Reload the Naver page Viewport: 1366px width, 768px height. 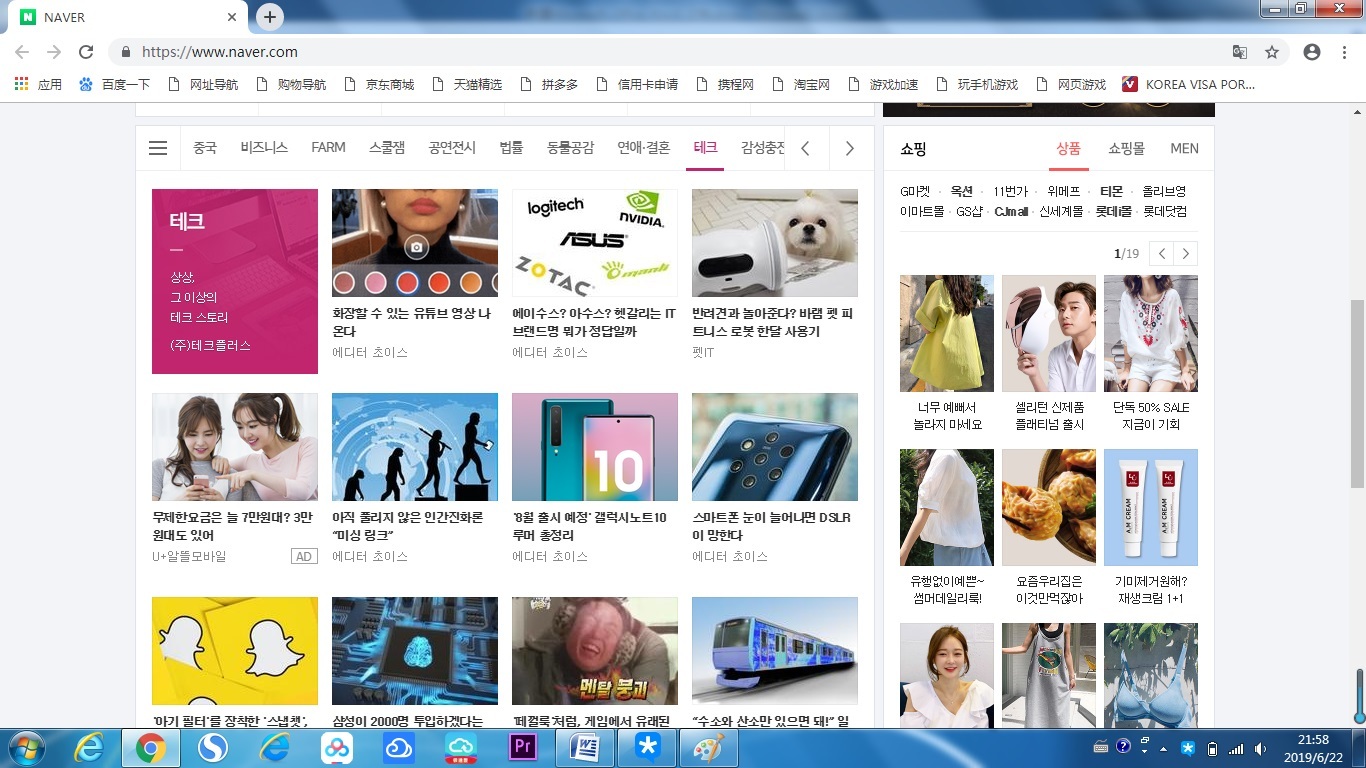(x=86, y=52)
